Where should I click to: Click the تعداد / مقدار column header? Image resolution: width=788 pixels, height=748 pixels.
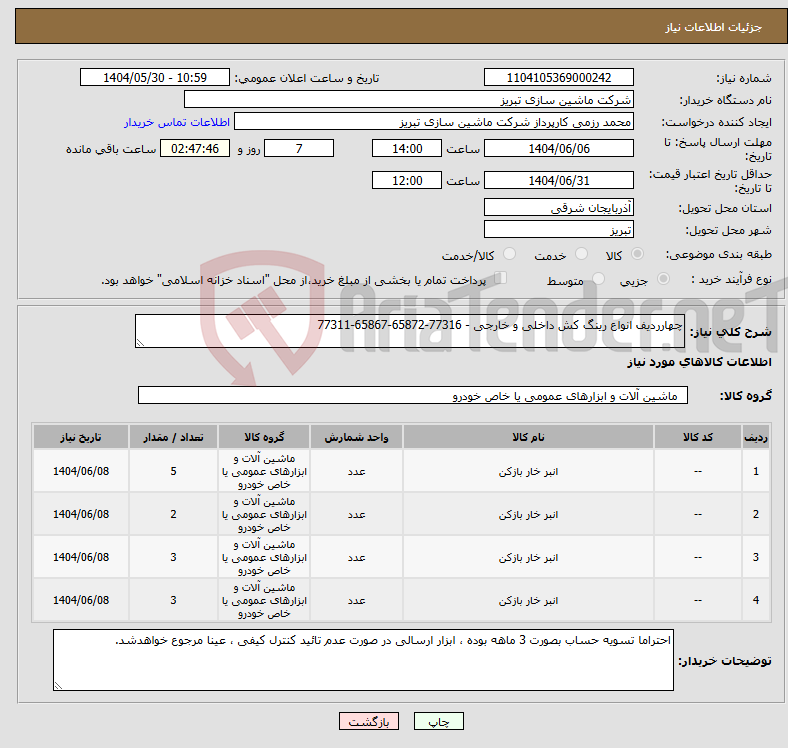pos(173,437)
